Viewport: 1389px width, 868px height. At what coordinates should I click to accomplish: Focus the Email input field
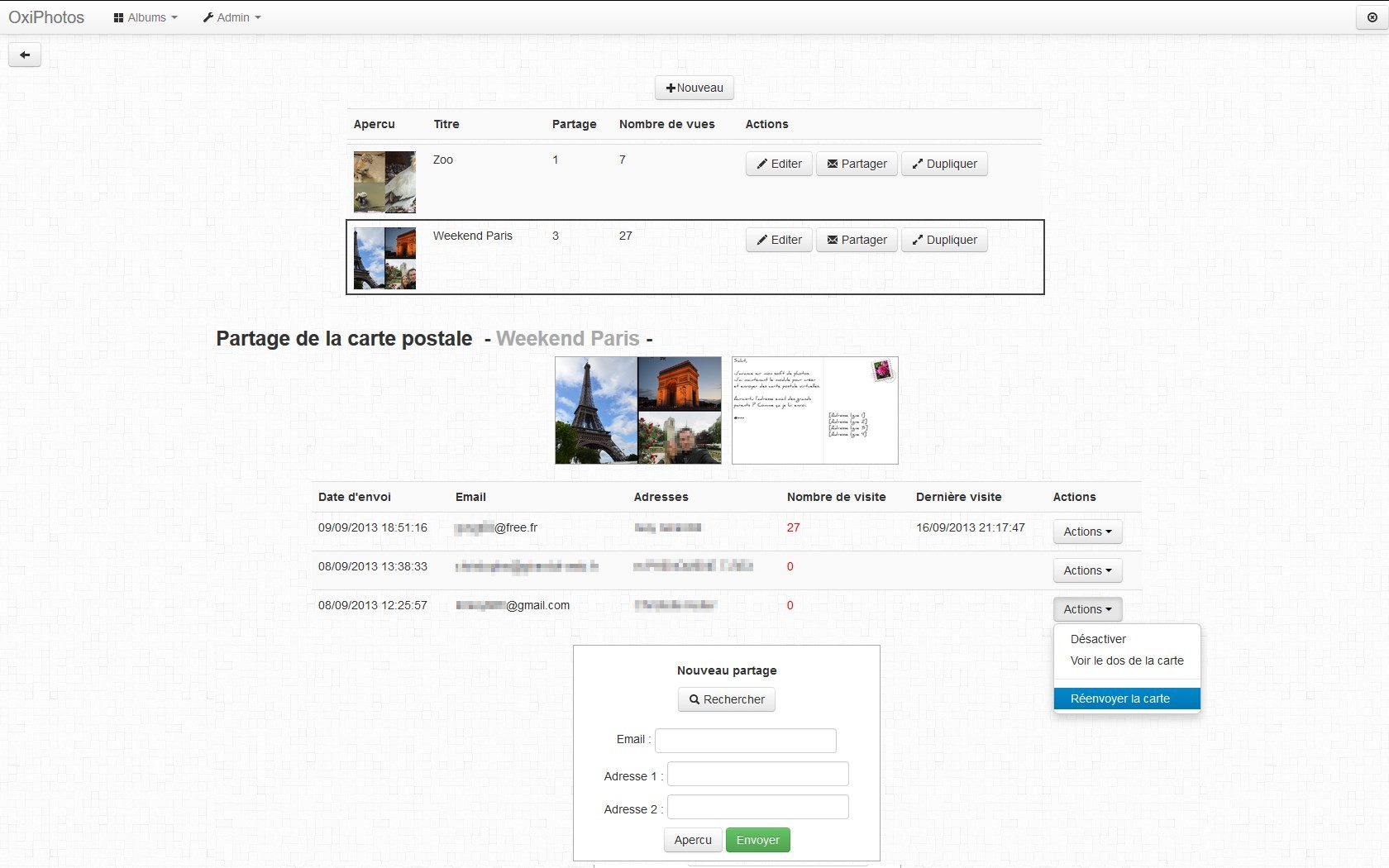[746, 740]
